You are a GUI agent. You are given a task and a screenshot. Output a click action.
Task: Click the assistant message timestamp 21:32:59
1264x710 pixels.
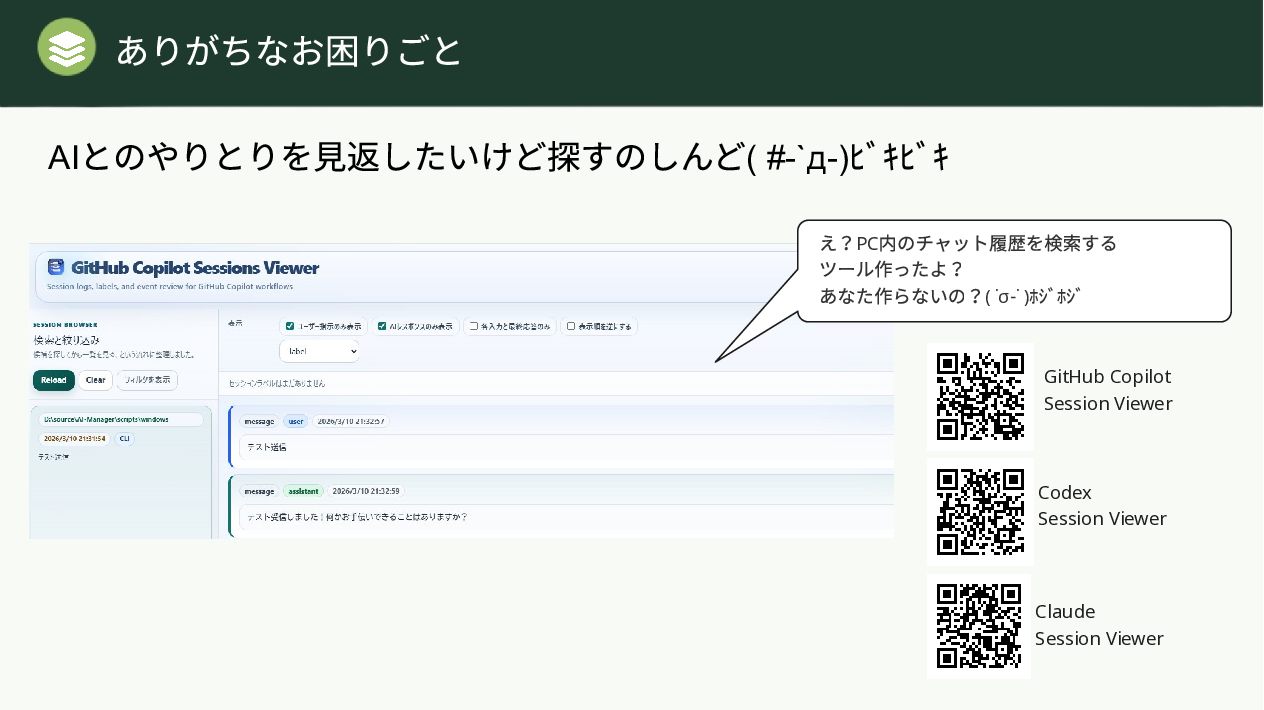coord(365,491)
